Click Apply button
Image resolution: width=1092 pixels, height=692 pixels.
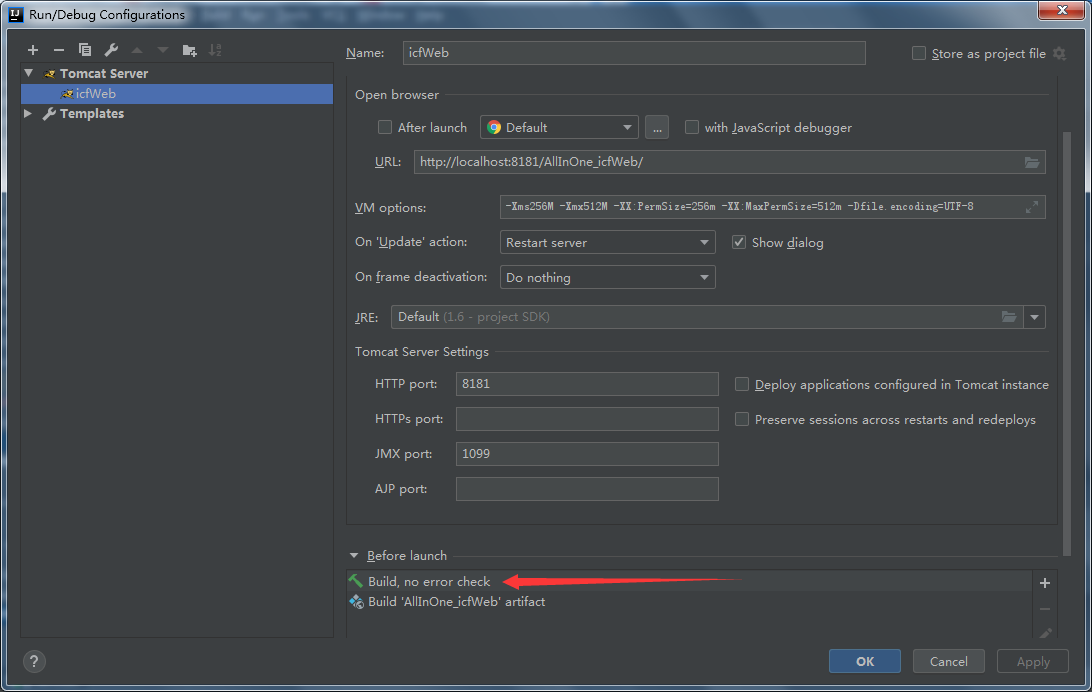pyautogui.click(x=1033, y=661)
